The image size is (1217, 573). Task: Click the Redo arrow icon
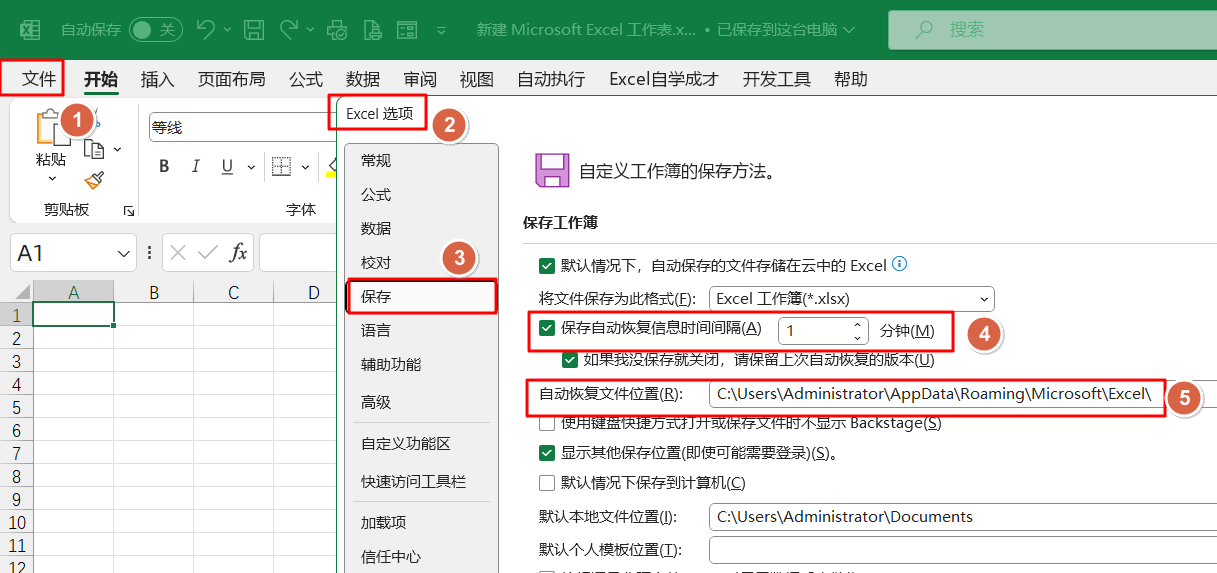[x=288, y=30]
